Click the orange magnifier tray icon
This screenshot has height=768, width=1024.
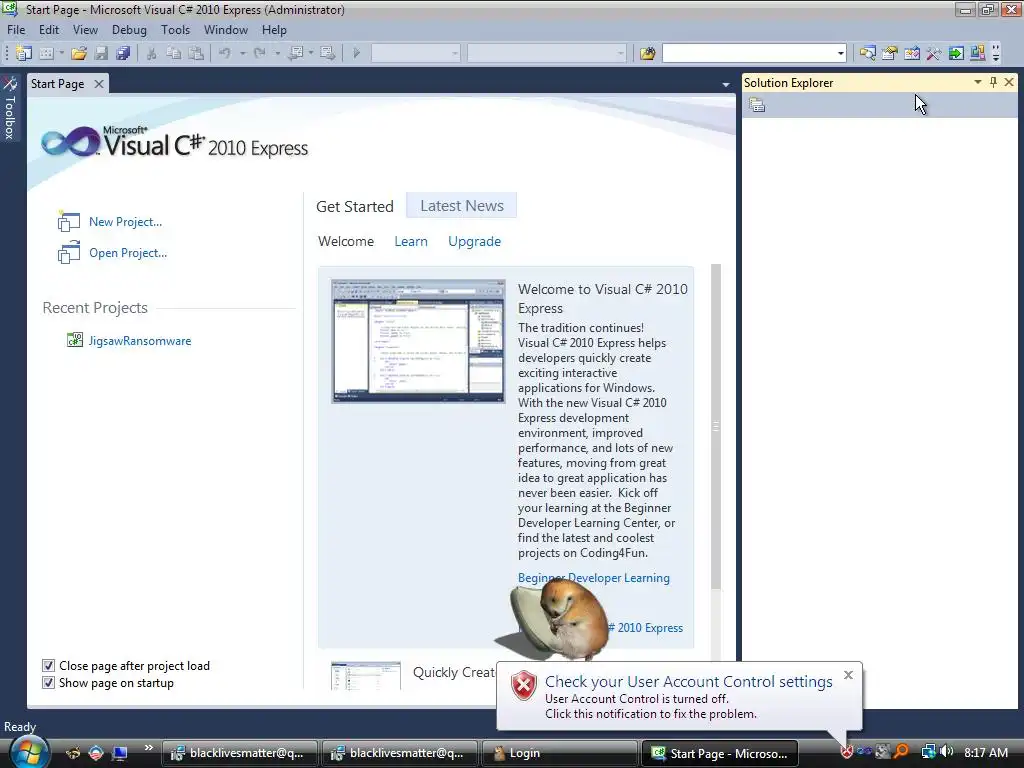[x=902, y=752]
